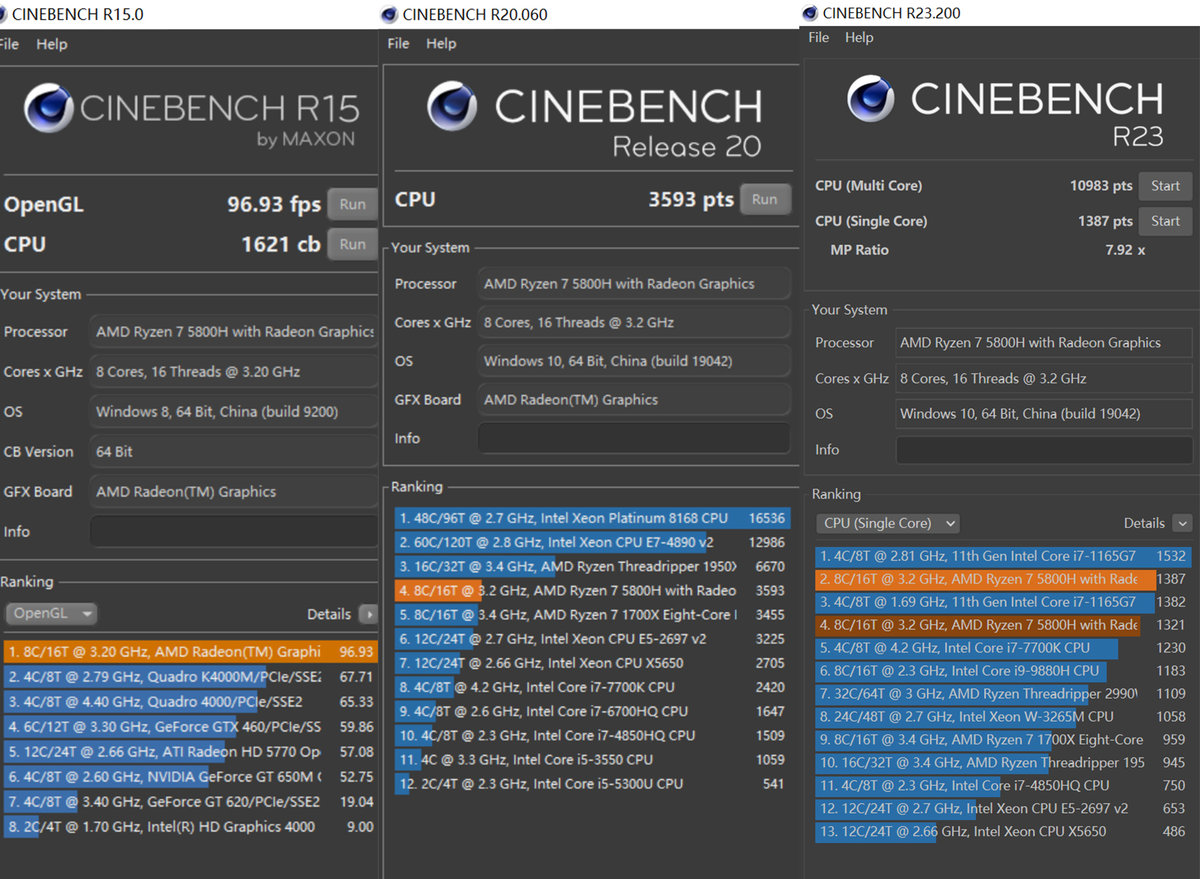This screenshot has width=1200, height=879.
Task: Open the Help menu in Cinebench R15
Action: click(52, 44)
